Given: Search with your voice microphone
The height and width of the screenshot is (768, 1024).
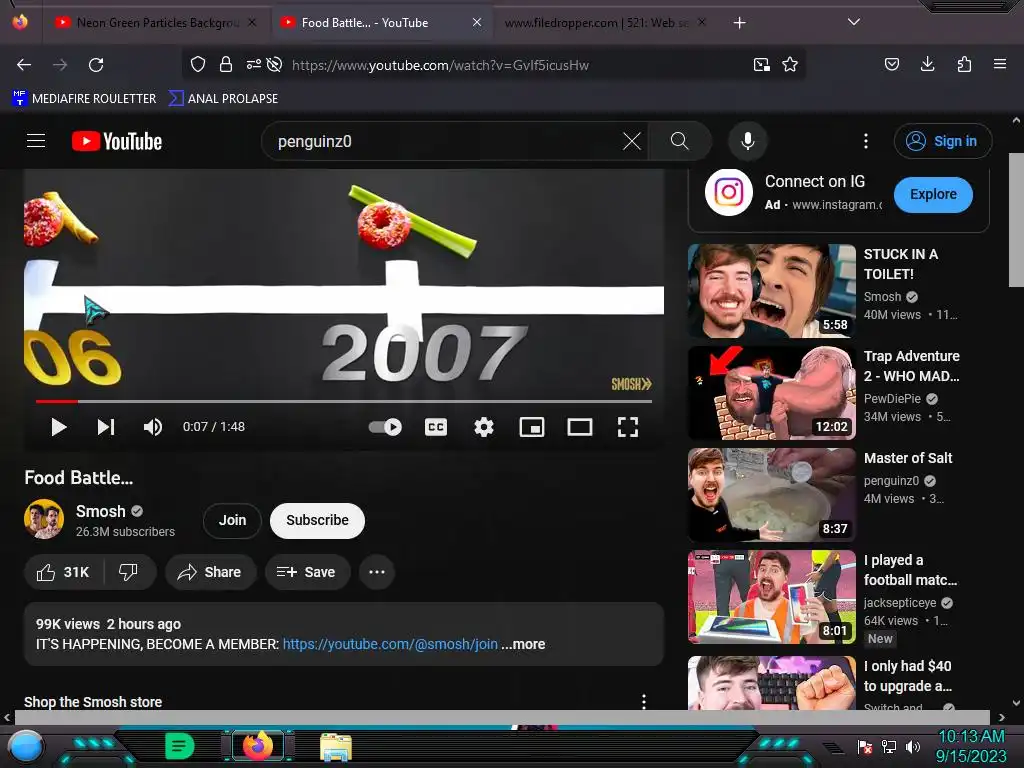Looking at the screenshot, I should [748, 141].
